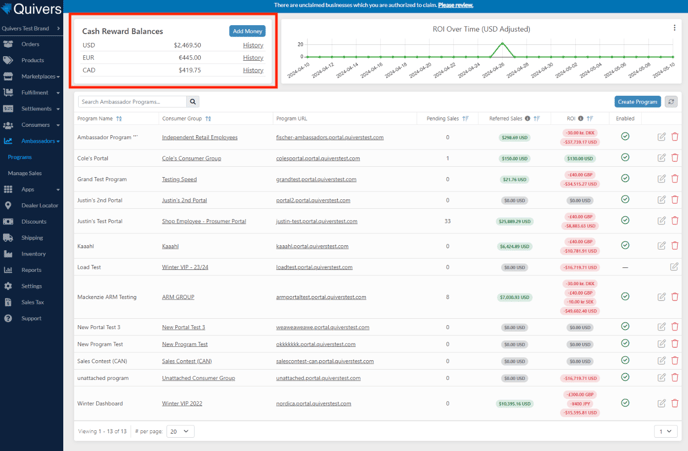Viewport: 688px width, 451px height.
Task: Open ARM GROUP consumer group link
Action: [178, 297]
